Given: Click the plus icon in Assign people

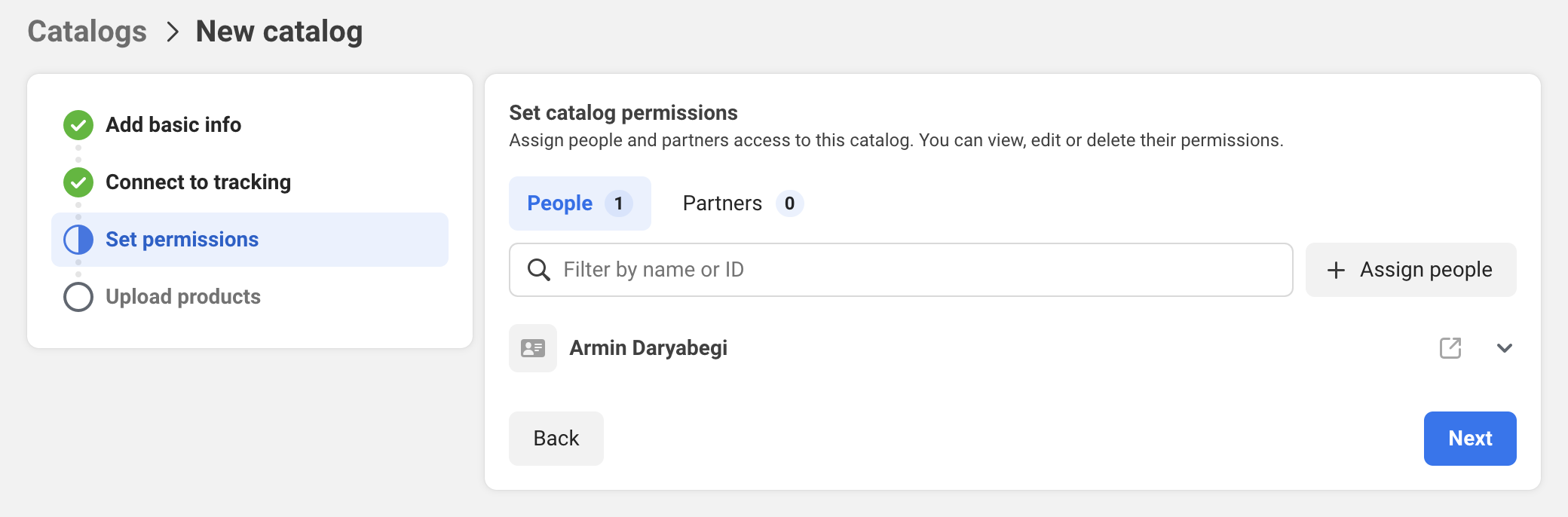Looking at the screenshot, I should [1336, 271].
